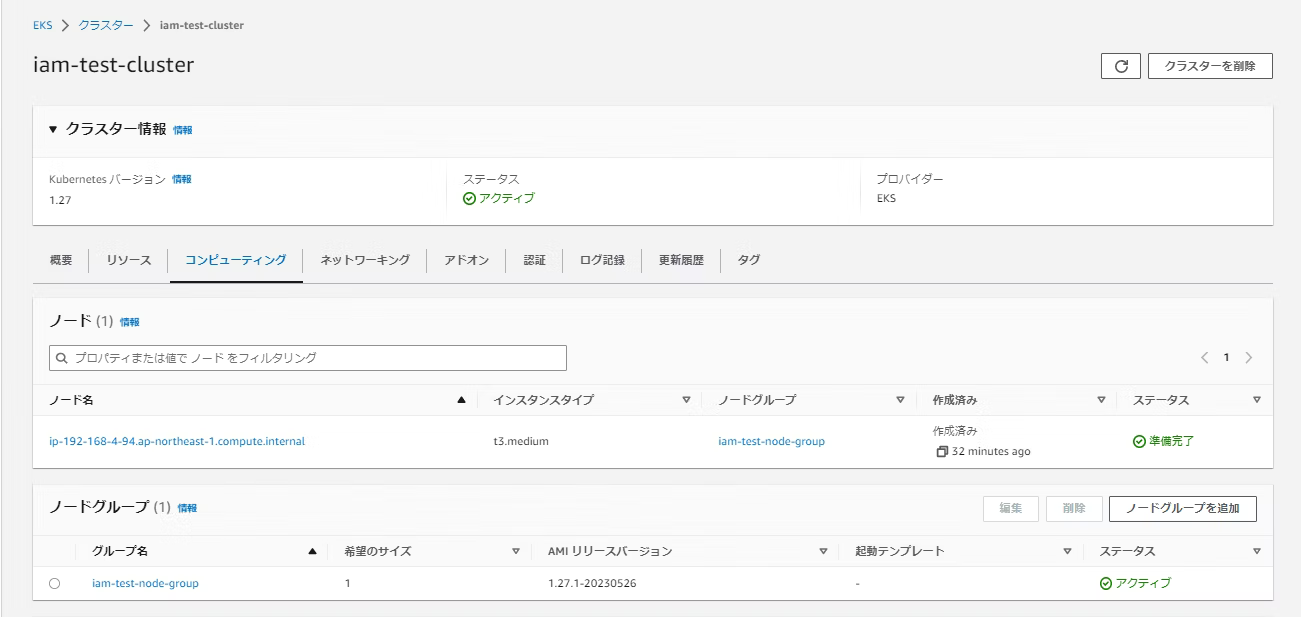
Task: Click the ノードグループを追加 button
Action: click(x=1182, y=508)
